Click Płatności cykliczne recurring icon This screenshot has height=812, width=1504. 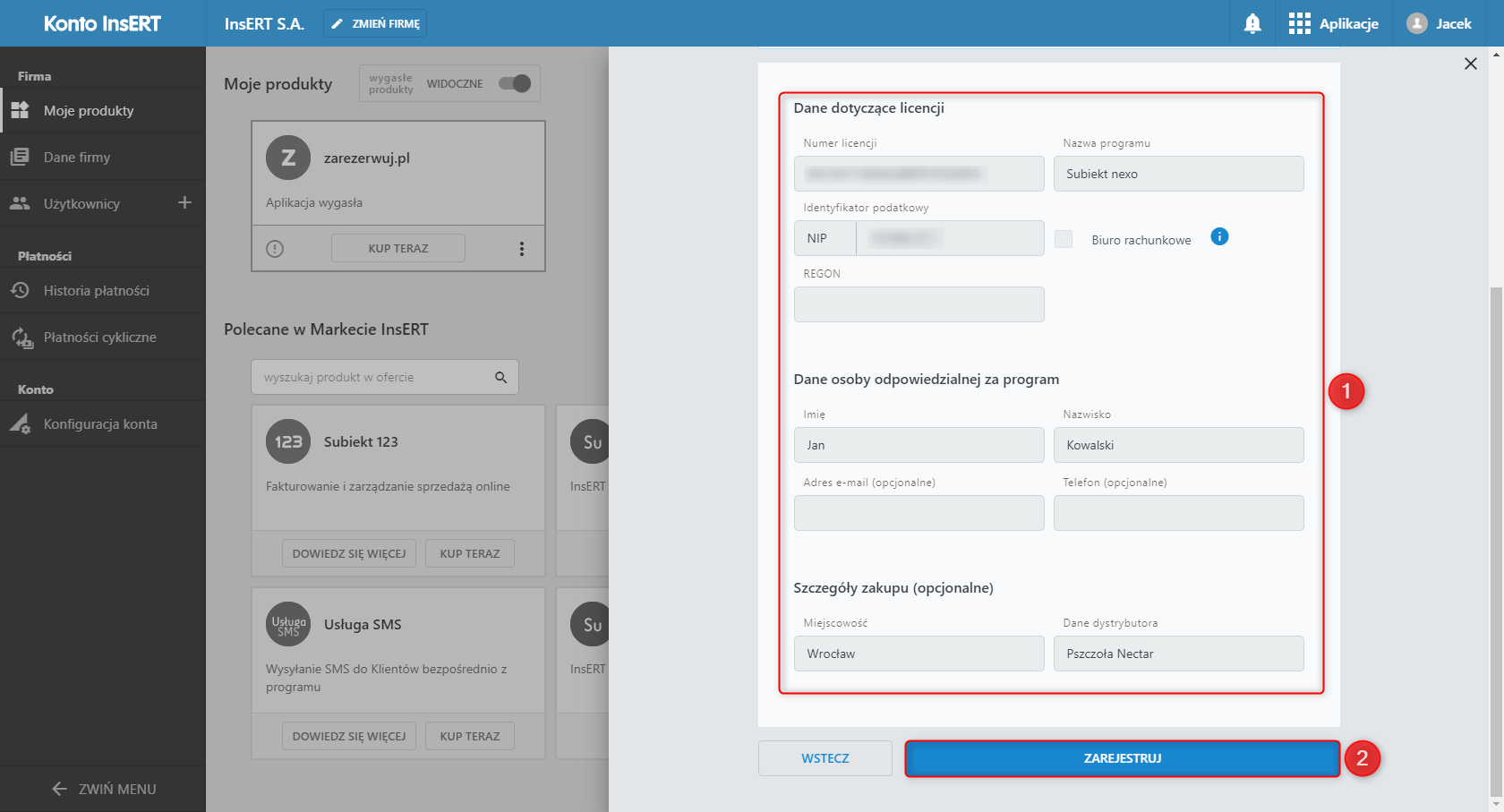[21, 338]
